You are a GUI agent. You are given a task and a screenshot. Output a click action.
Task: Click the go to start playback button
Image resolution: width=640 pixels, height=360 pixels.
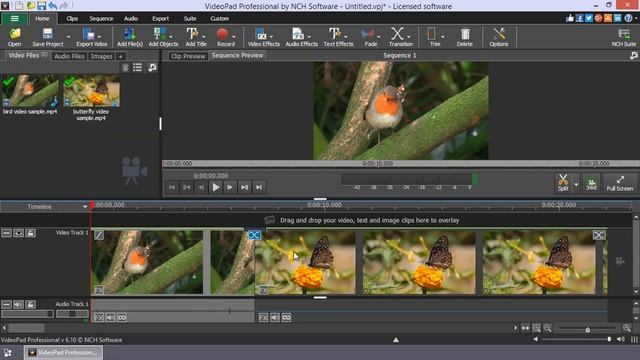172,187
